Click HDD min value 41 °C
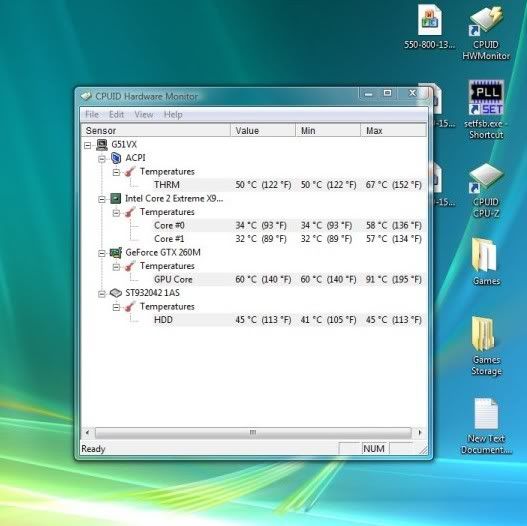This screenshot has height=526, width=527. [x=328, y=320]
